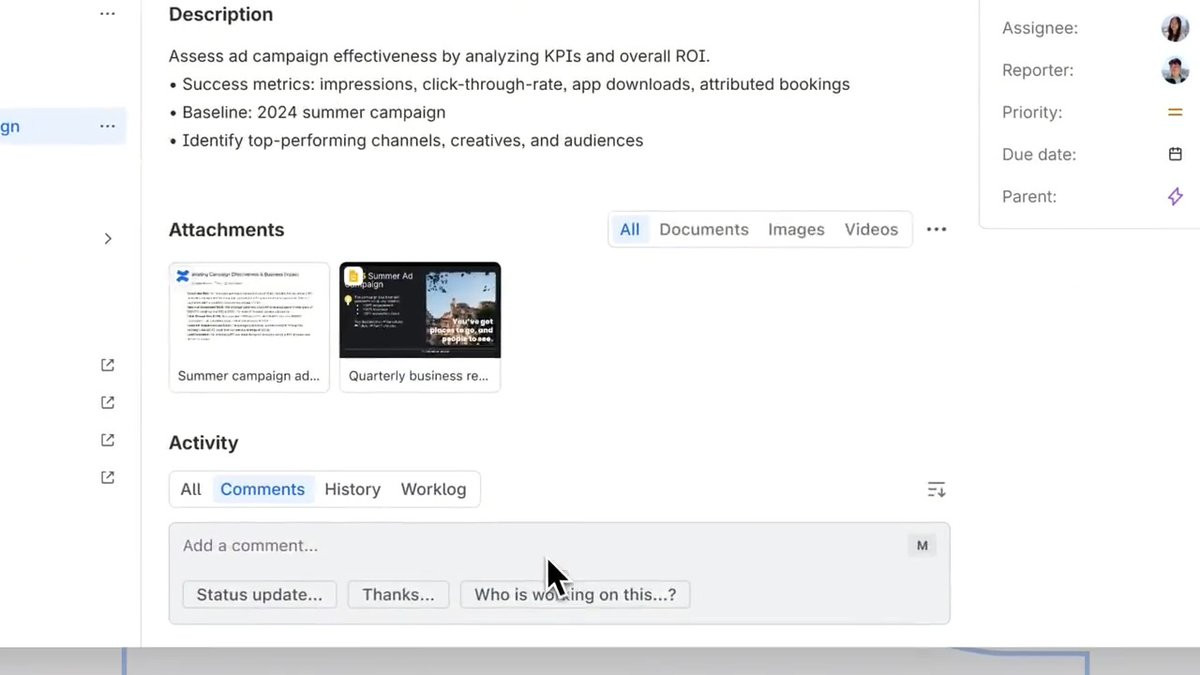Show All attachments filter
This screenshot has width=1200, height=675.
(630, 229)
